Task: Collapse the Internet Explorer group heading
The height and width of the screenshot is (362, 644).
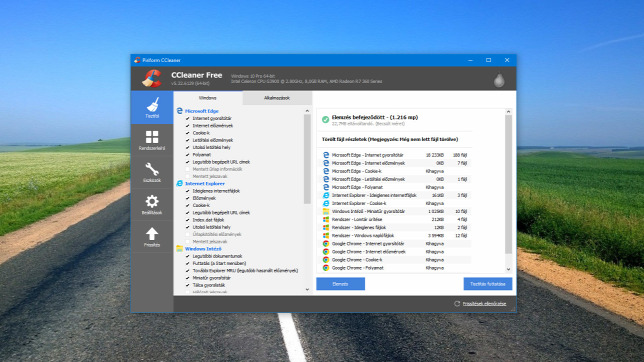Action: tap(205, 184)
